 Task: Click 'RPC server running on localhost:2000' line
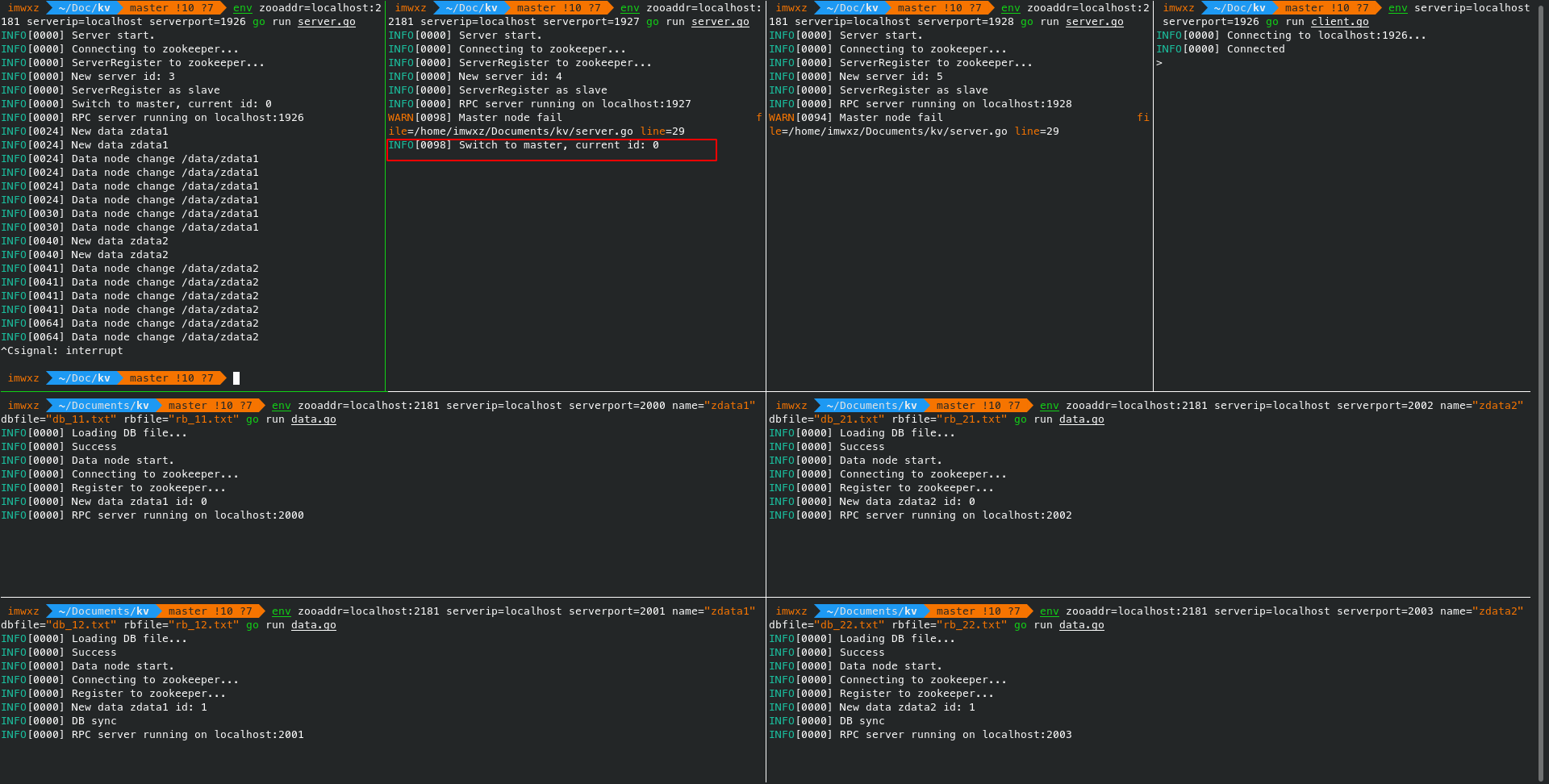(152, 515)
